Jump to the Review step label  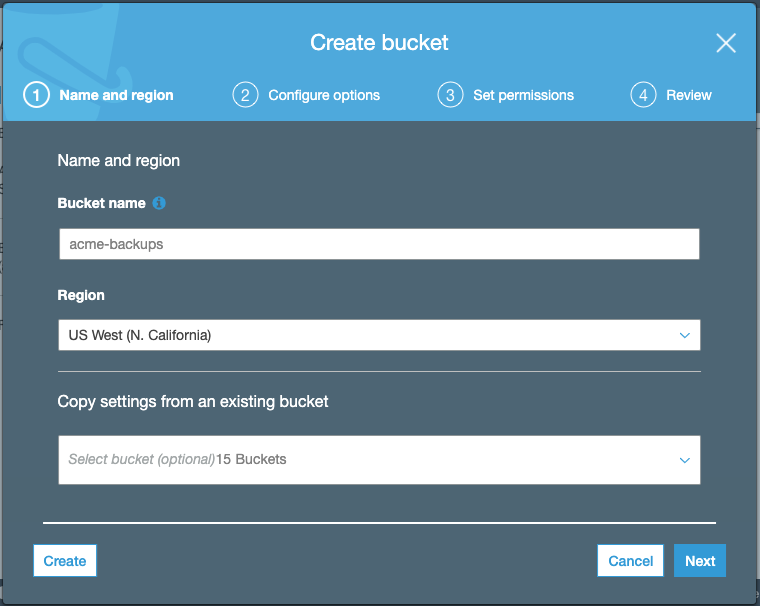[689, 95]
